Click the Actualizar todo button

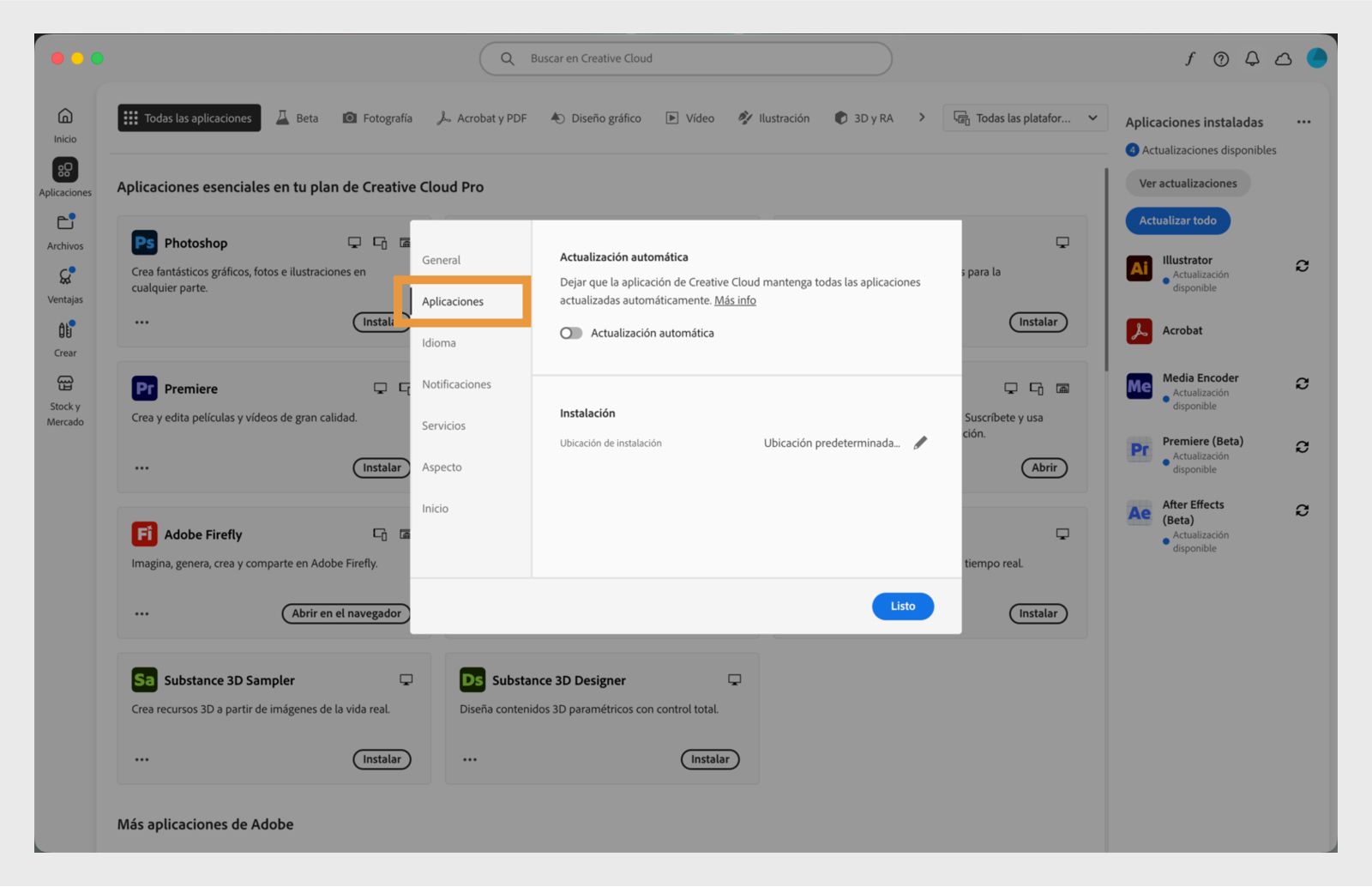coord(1177,220)
